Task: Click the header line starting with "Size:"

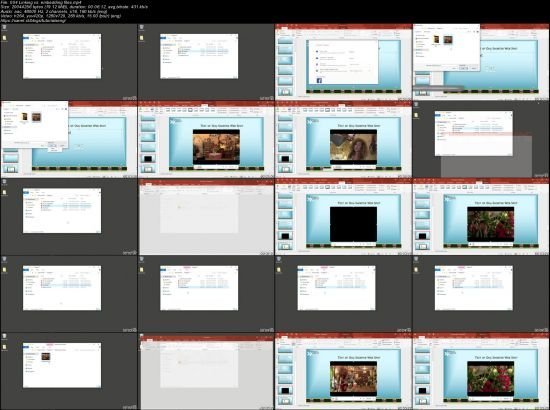Action: pos(74,7)
